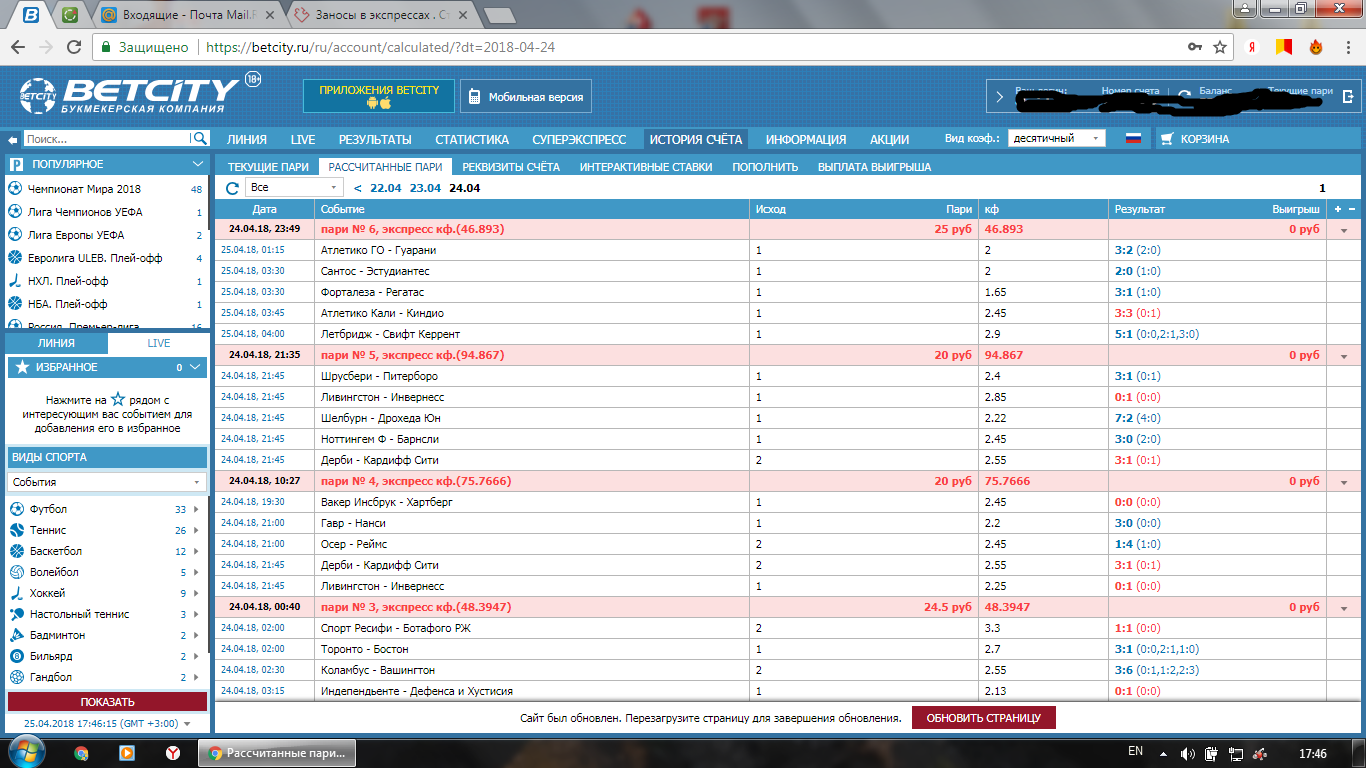Open the Результаты menu item

[375, 139]
